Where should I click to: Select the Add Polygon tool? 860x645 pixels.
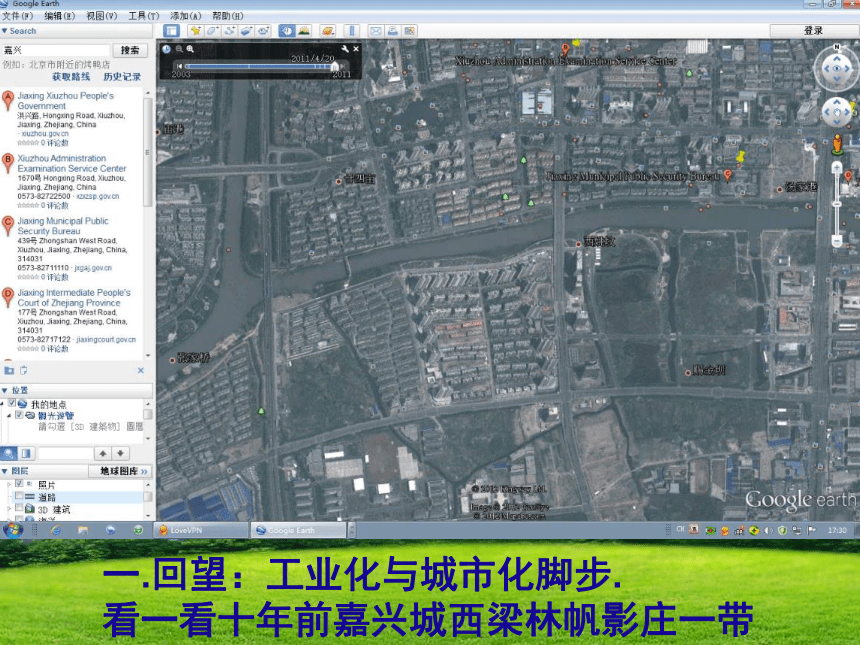click(212, 31)
